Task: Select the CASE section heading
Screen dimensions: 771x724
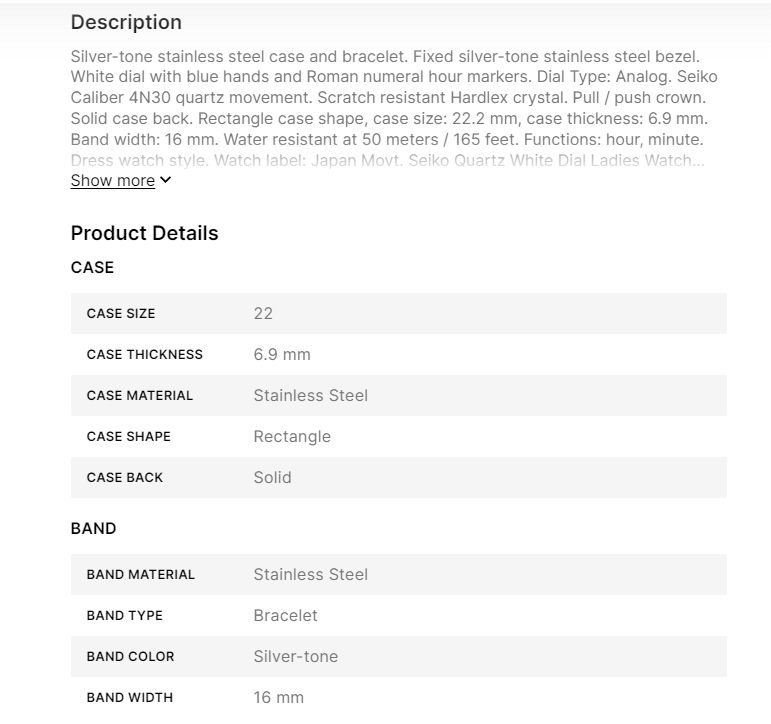Action: click(x=92, y=267)
